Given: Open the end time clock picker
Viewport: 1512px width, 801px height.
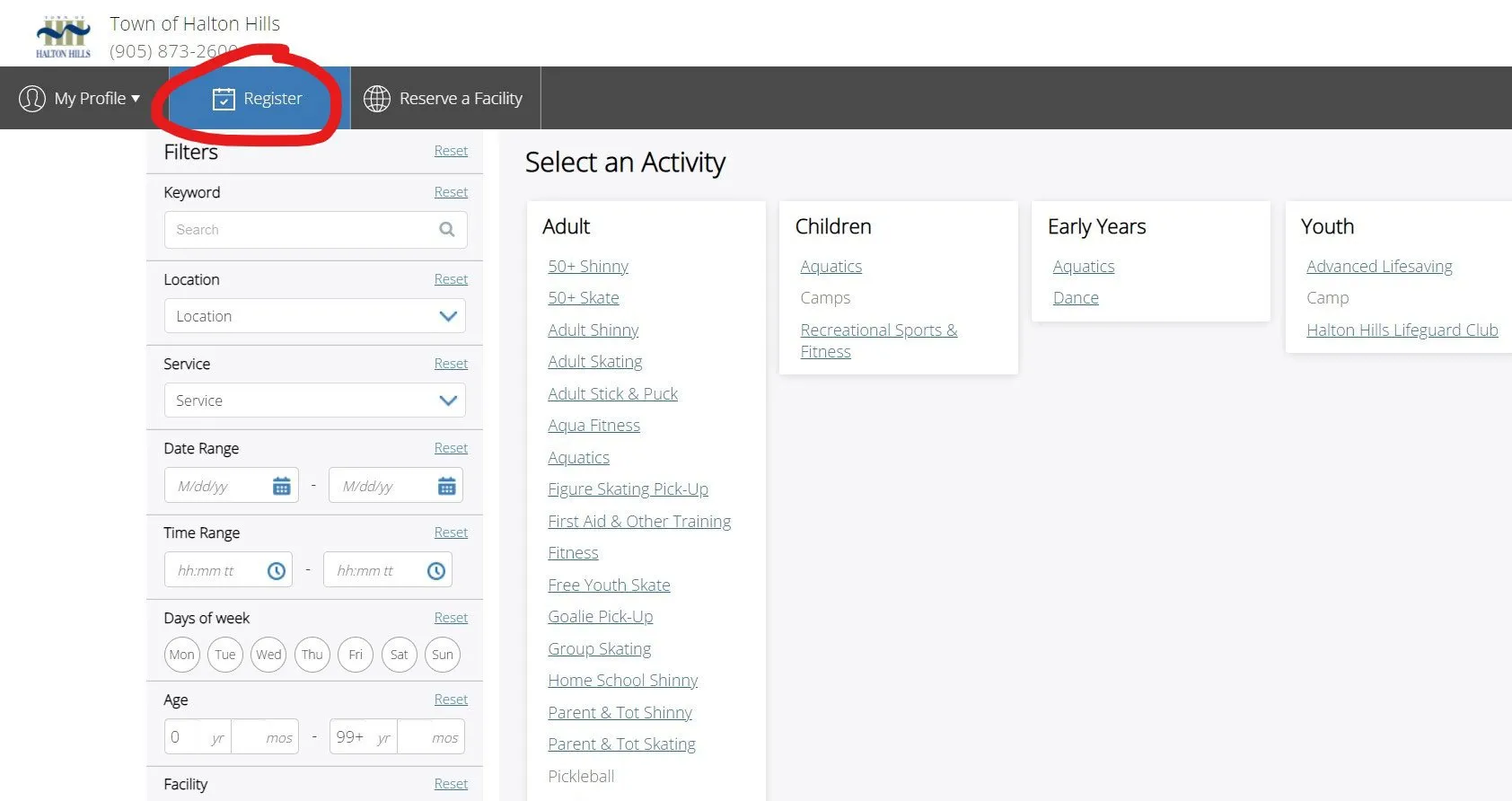Looking at the screenshot, I should click(436, 570).
